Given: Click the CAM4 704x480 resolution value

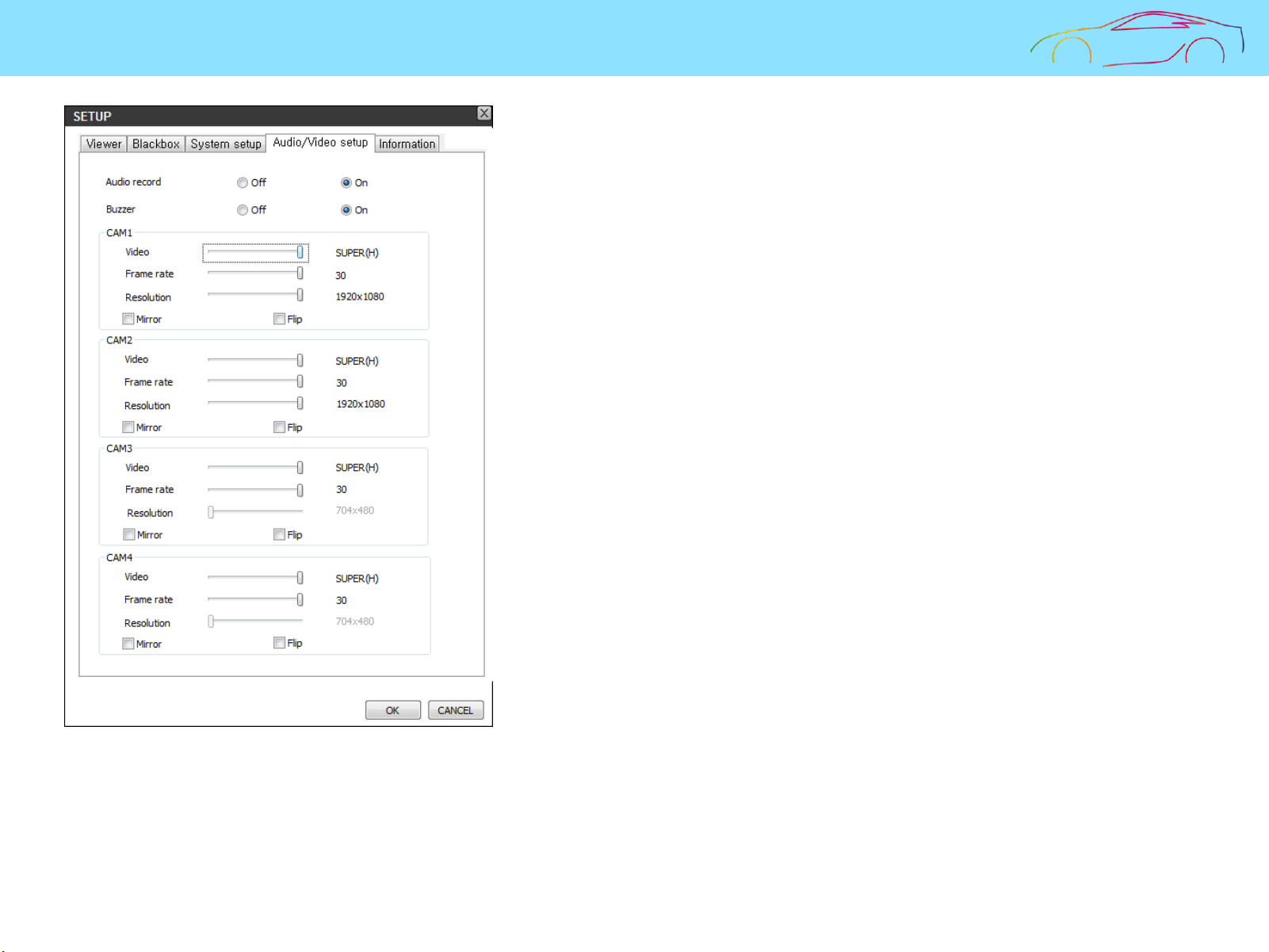Looking at the screenshot, I should [x=355, y=621].
